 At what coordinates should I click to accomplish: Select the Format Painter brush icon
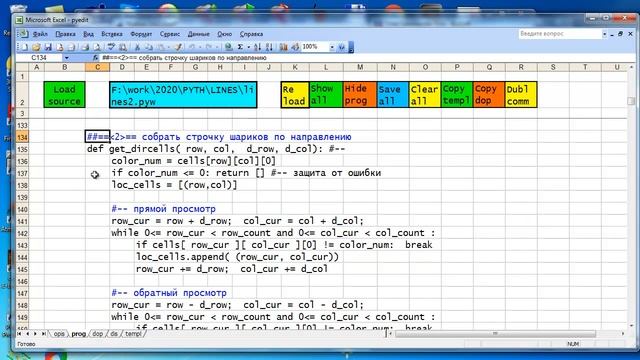pyautogui.click(x=177, y=47)
